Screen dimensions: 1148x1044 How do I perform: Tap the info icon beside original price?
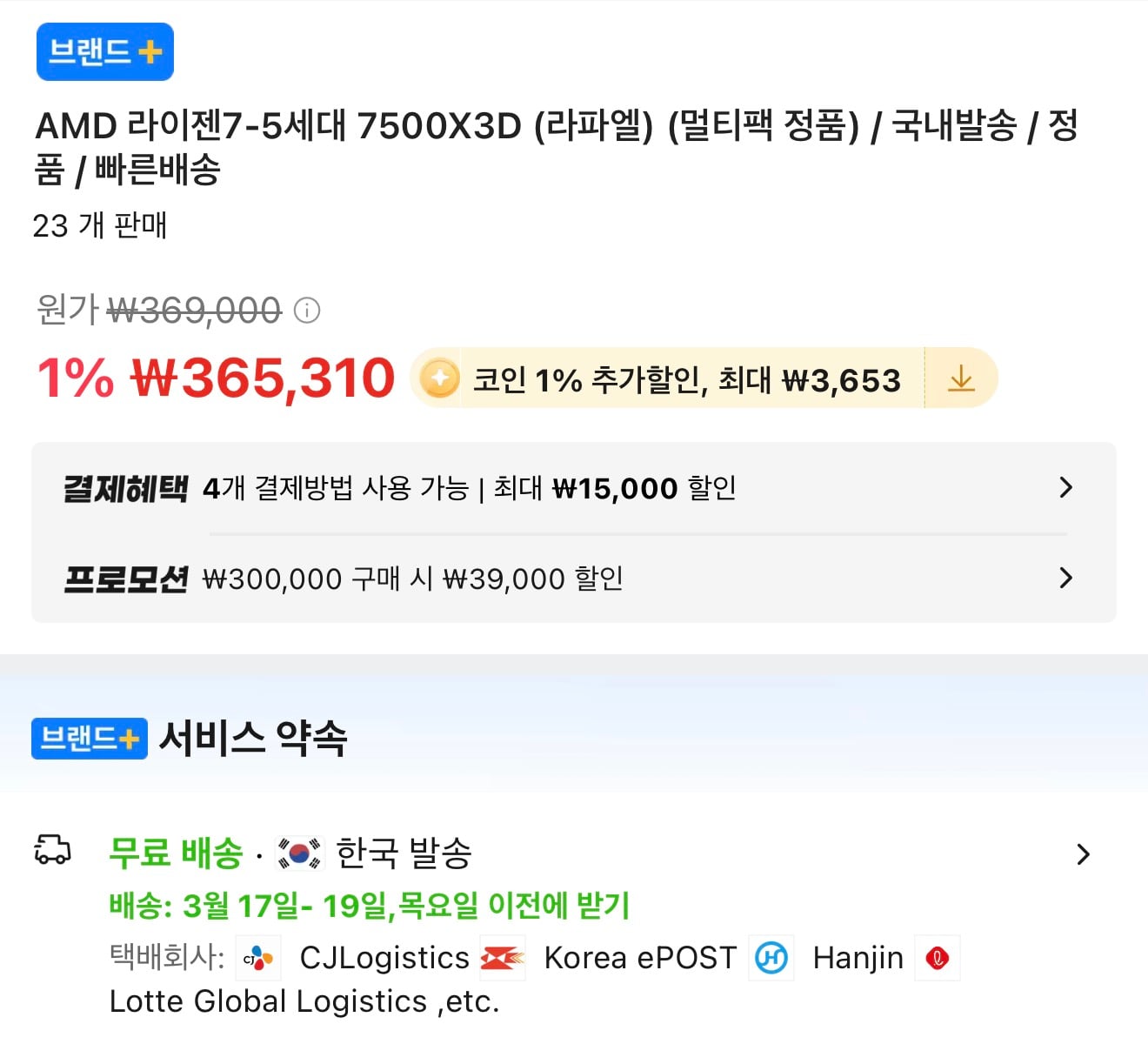coord(307,310)
